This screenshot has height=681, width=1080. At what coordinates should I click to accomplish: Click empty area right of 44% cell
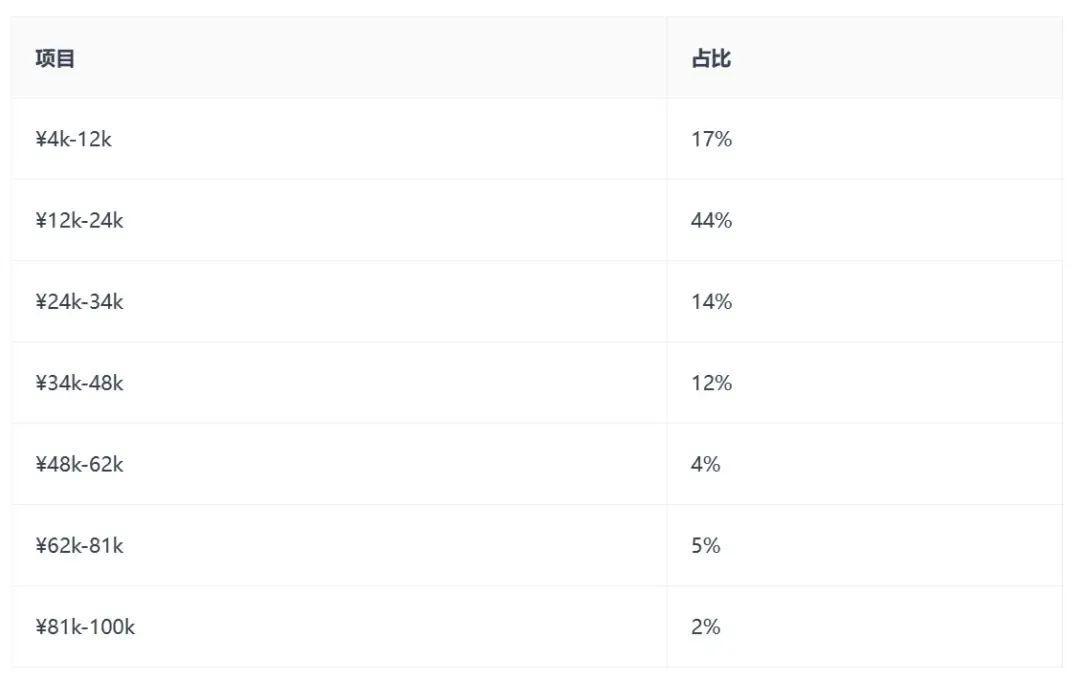click(895, 220)
